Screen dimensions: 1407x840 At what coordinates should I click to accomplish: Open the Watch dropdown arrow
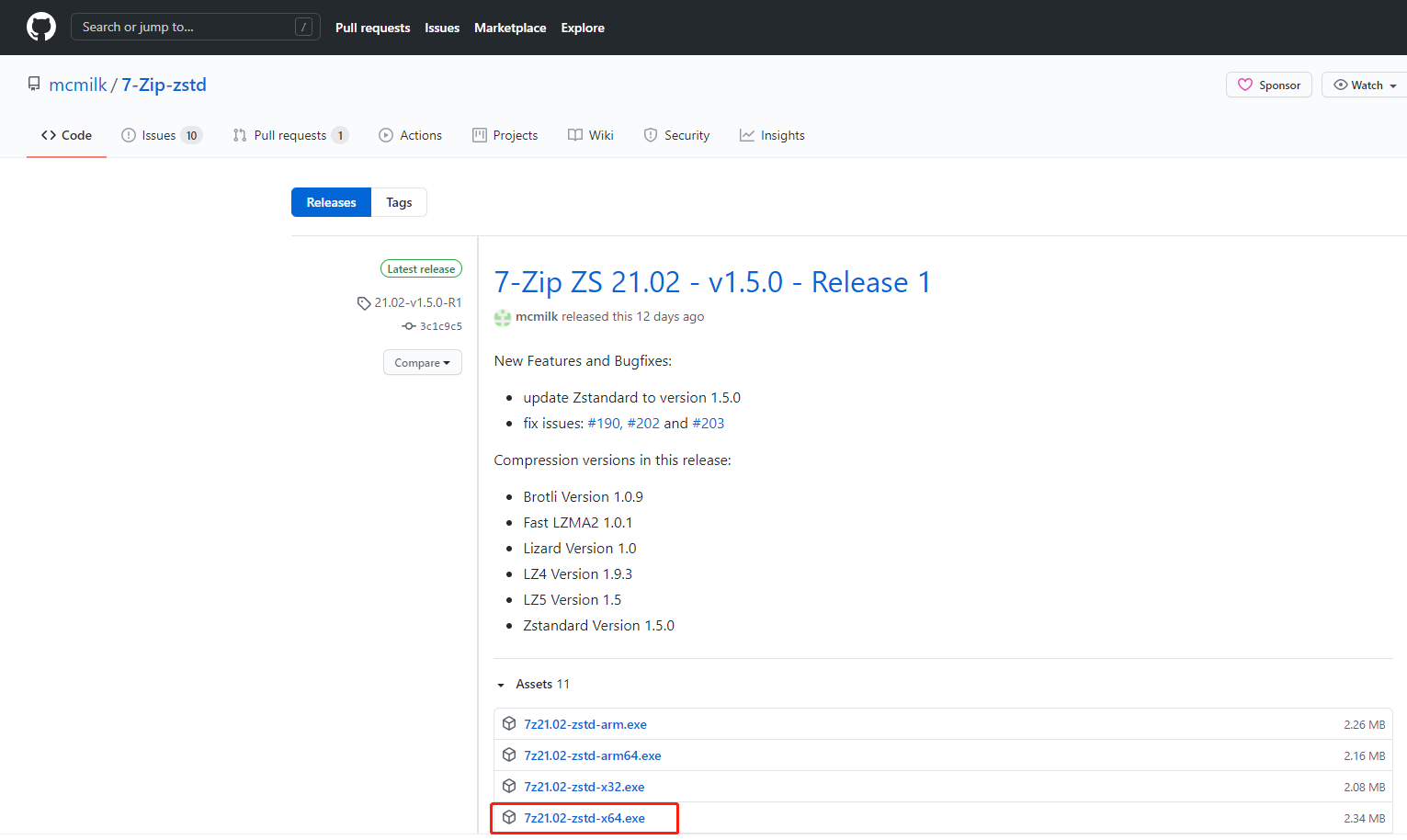pyautogui.click(x=1393, y=85)
